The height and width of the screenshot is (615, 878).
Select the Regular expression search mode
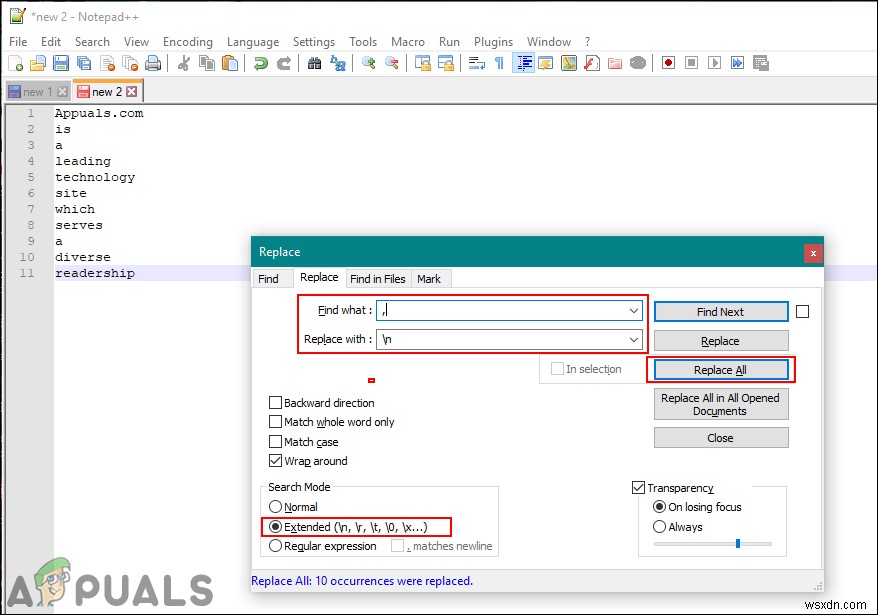[x=276, y=547]
